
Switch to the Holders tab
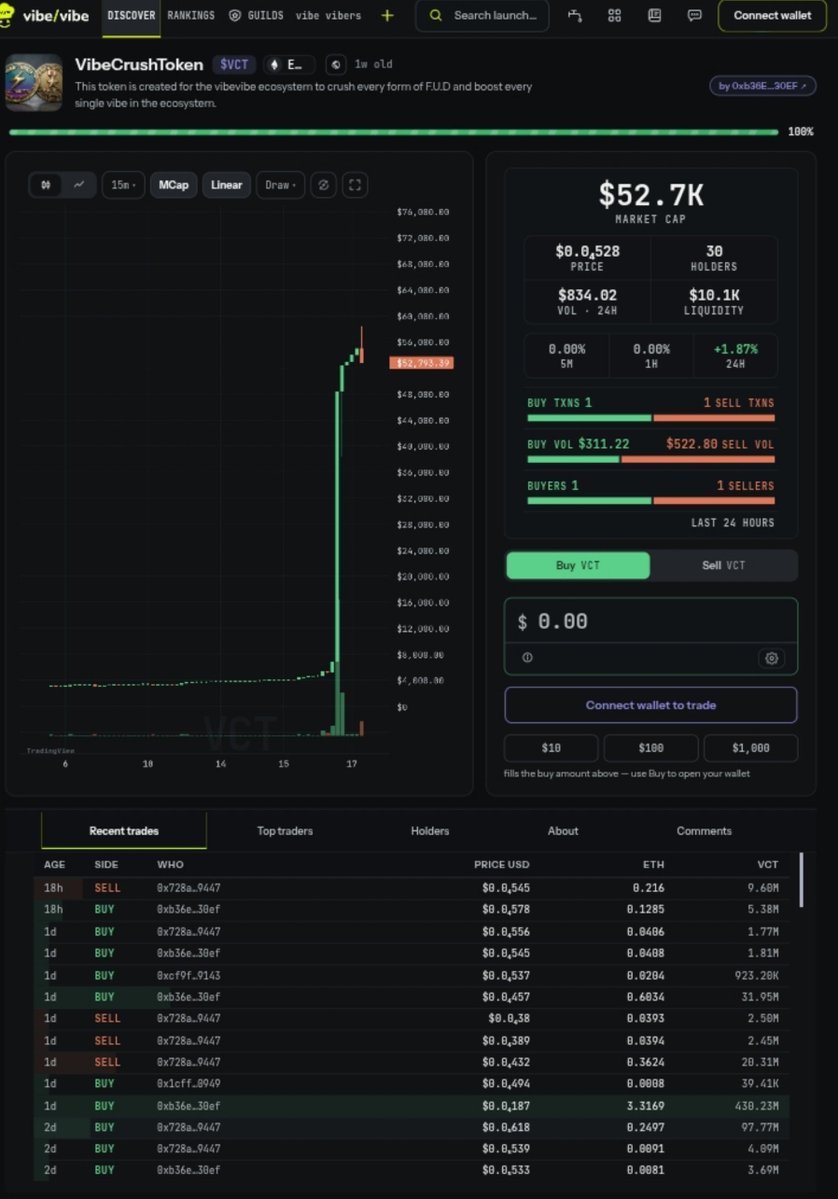pos(430,830)
